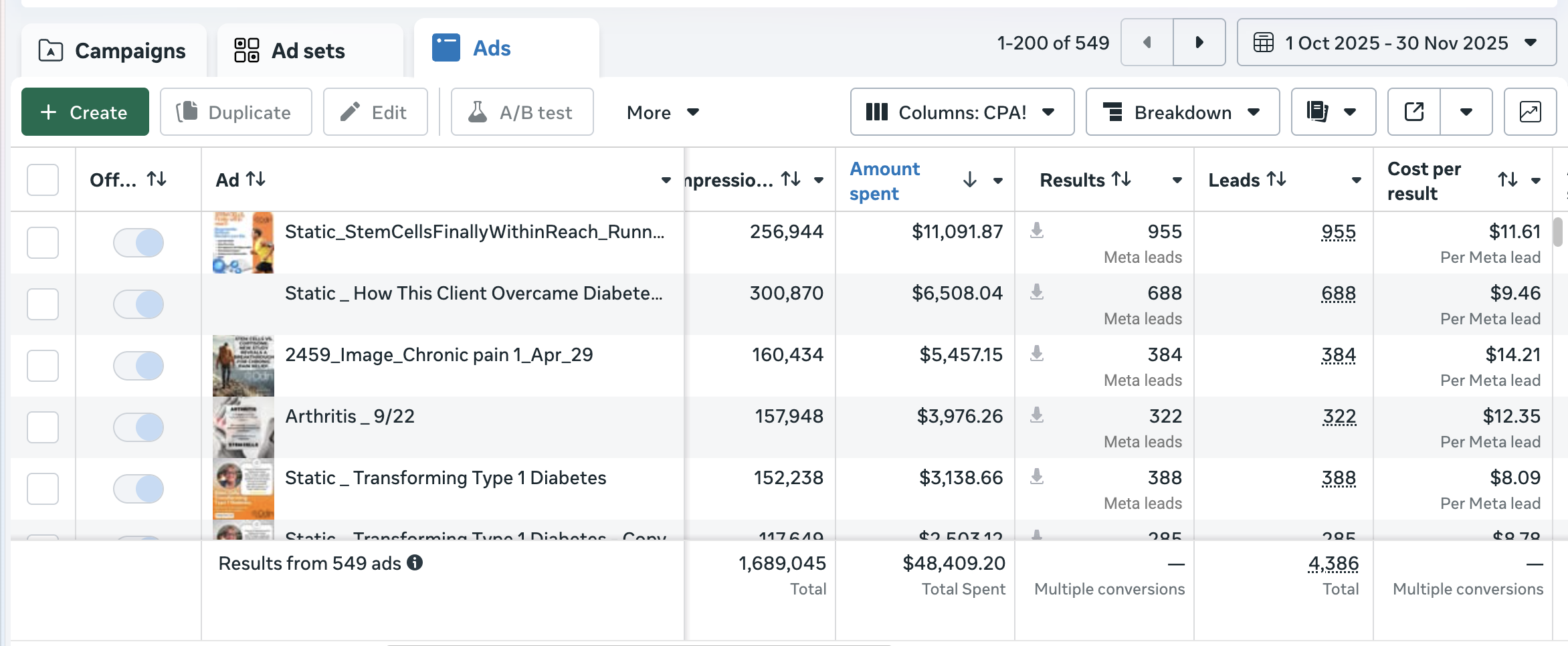Sort by Impressions column arrows

point(791,179)
